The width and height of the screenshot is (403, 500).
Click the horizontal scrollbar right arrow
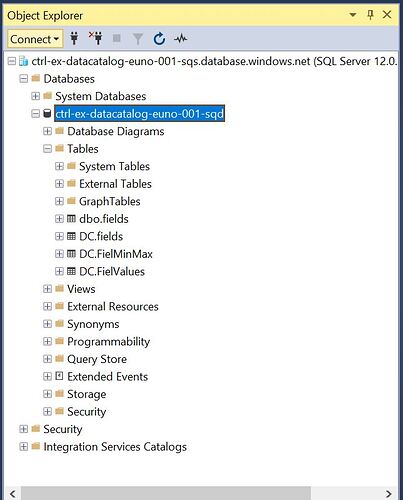(x=388, y=493)
